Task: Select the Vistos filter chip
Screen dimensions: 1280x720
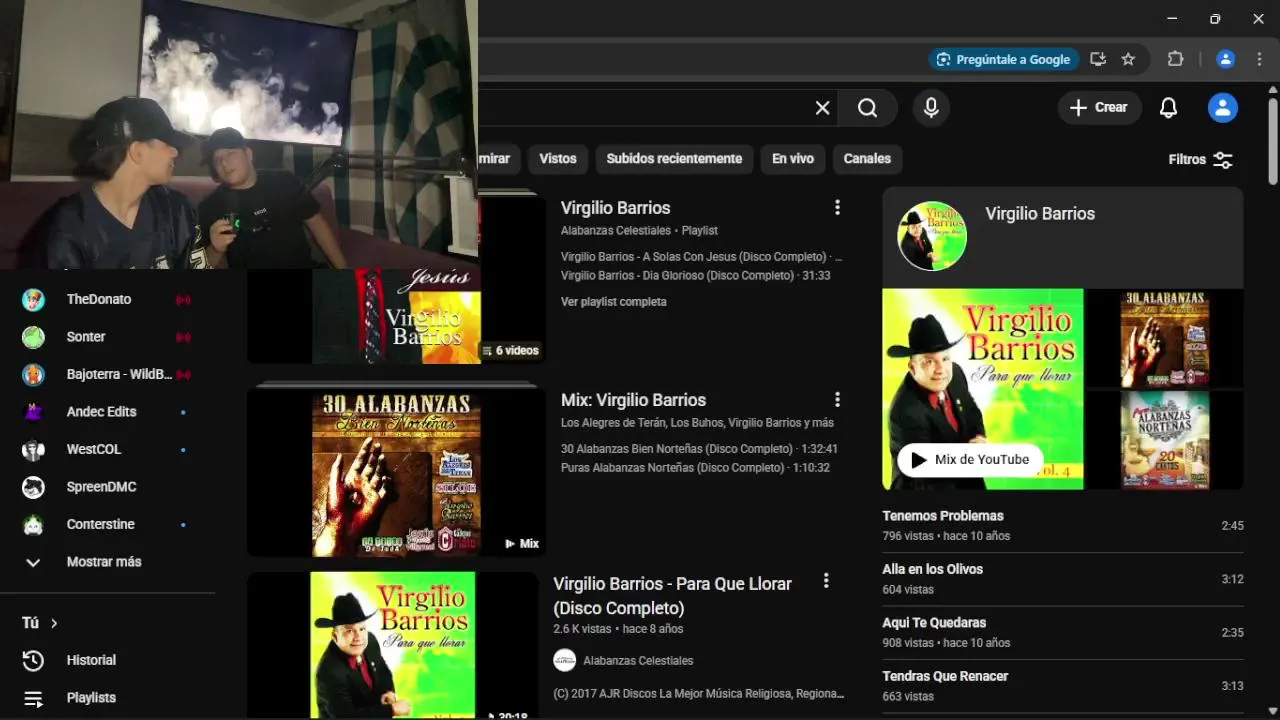Action: 558,158
